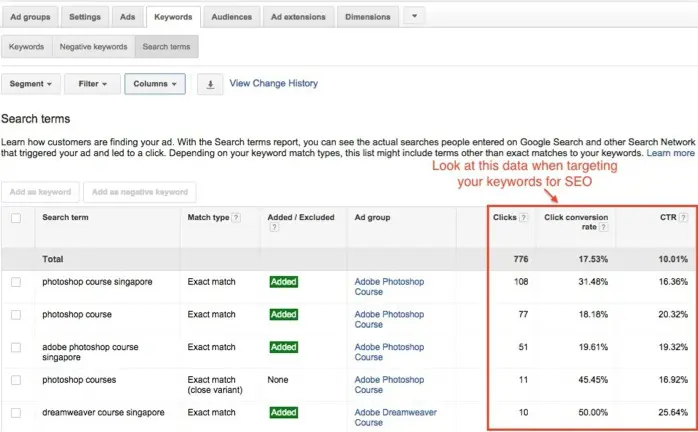Open Adobe Photoshop Course link in first row
Viewport: 698px width, 432px height.
click(389, 287)
